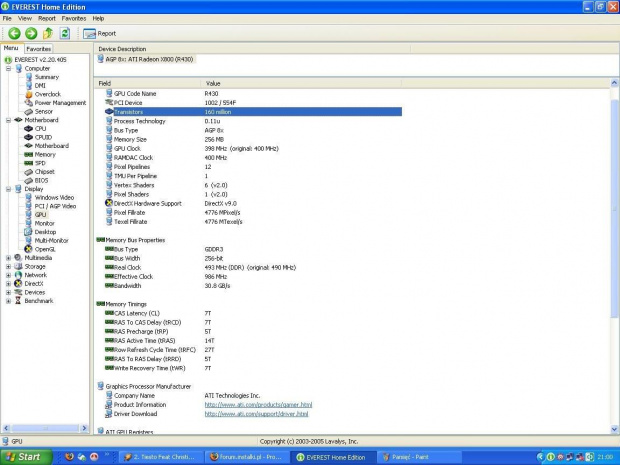620x465 pixels.
Task: Collapse the Motherboard tree node
Action: pos(8,120)
